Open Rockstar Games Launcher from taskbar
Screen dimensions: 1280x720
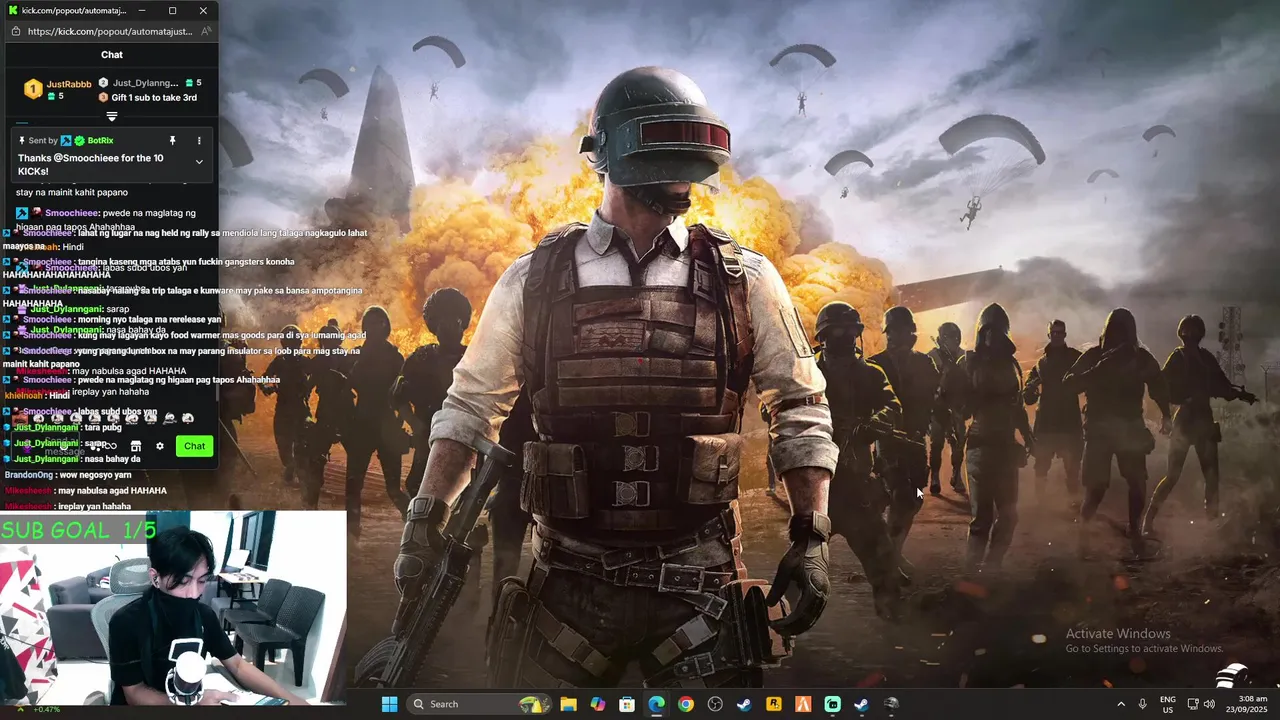point(773,704)
